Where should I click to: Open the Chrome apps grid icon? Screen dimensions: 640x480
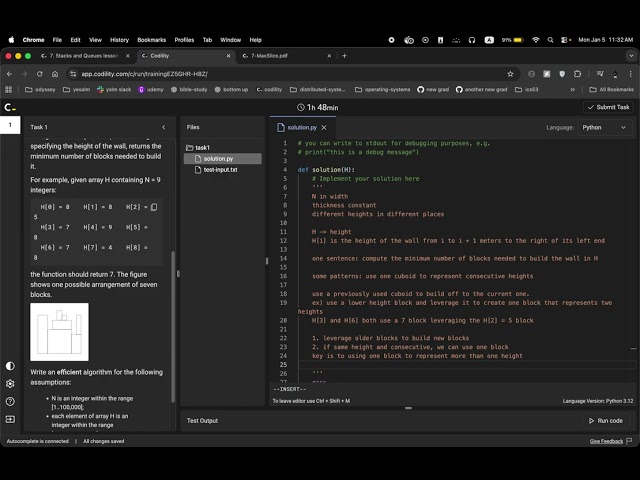pos(9,89)
